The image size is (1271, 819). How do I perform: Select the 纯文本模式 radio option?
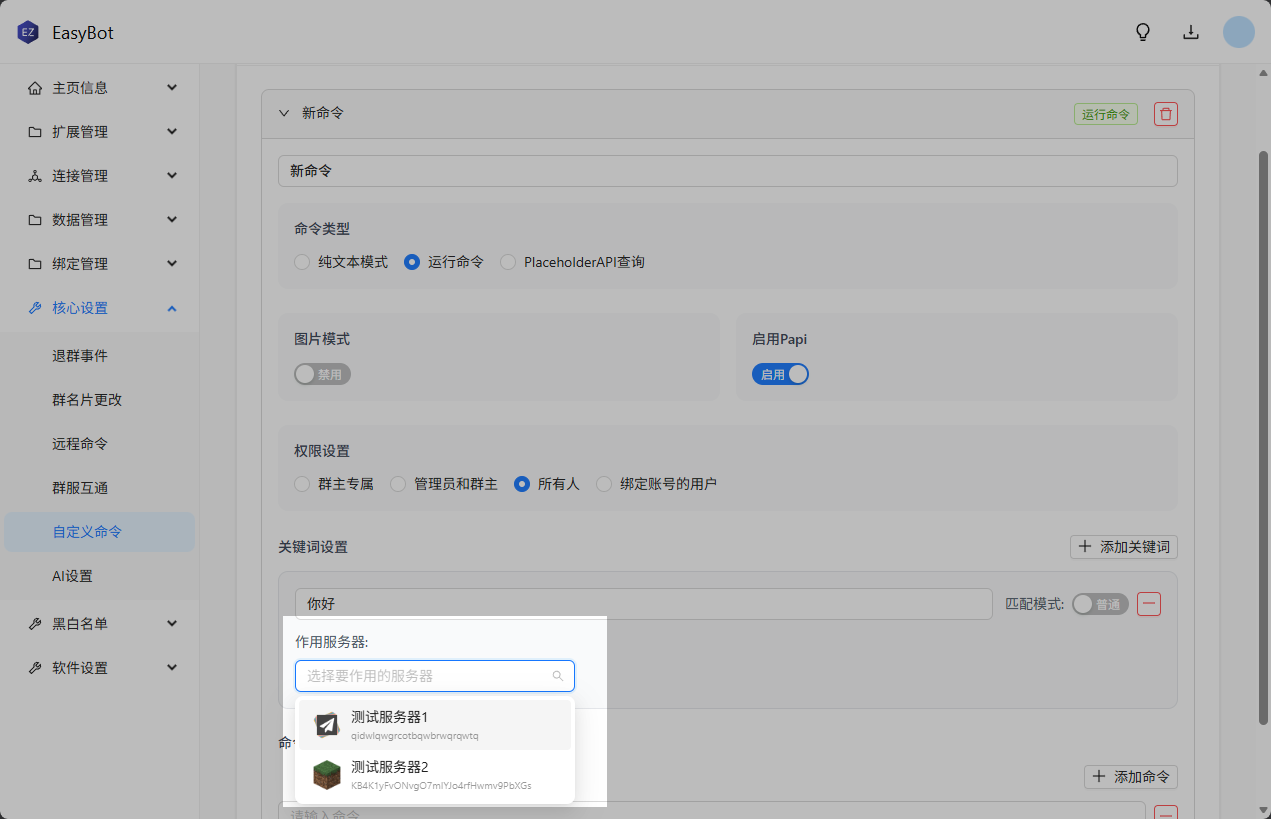coord(302,262)
